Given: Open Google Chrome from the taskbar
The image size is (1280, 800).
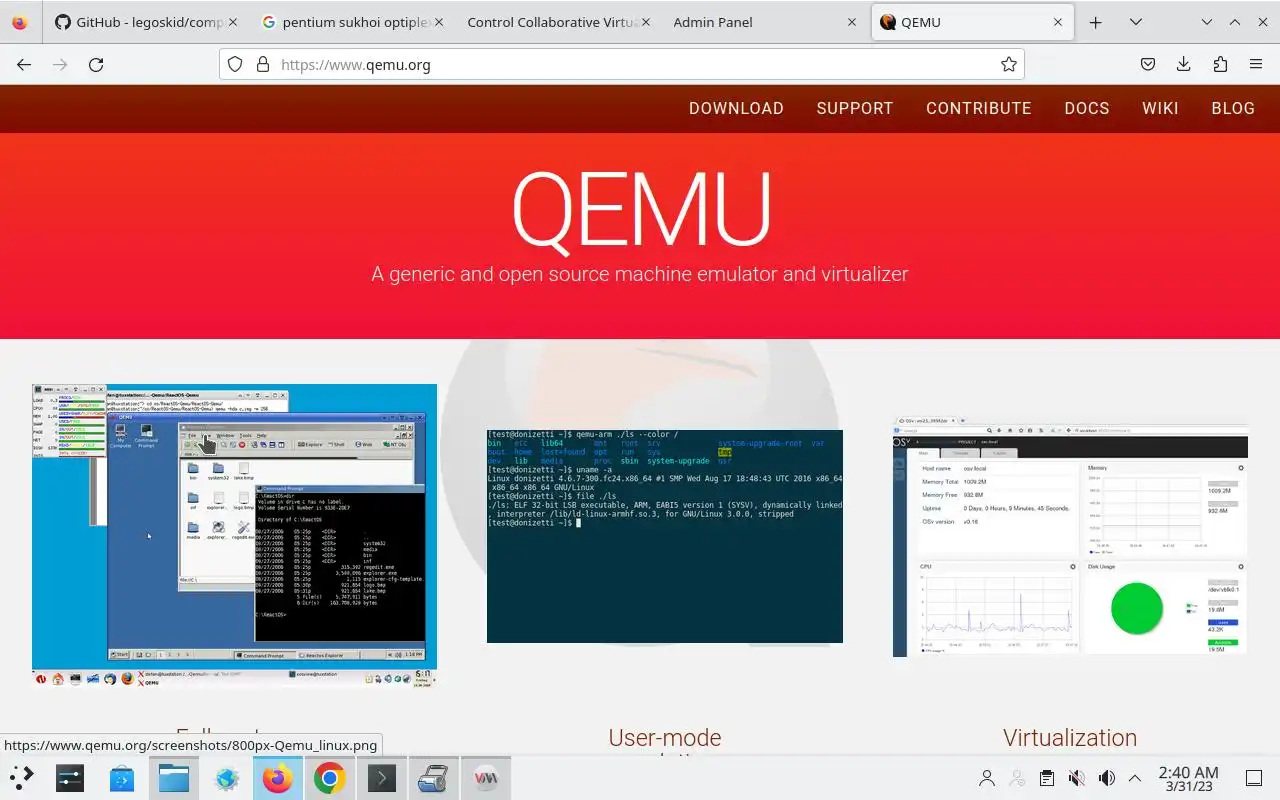Looking at the screenshot, I should point(330,778).
